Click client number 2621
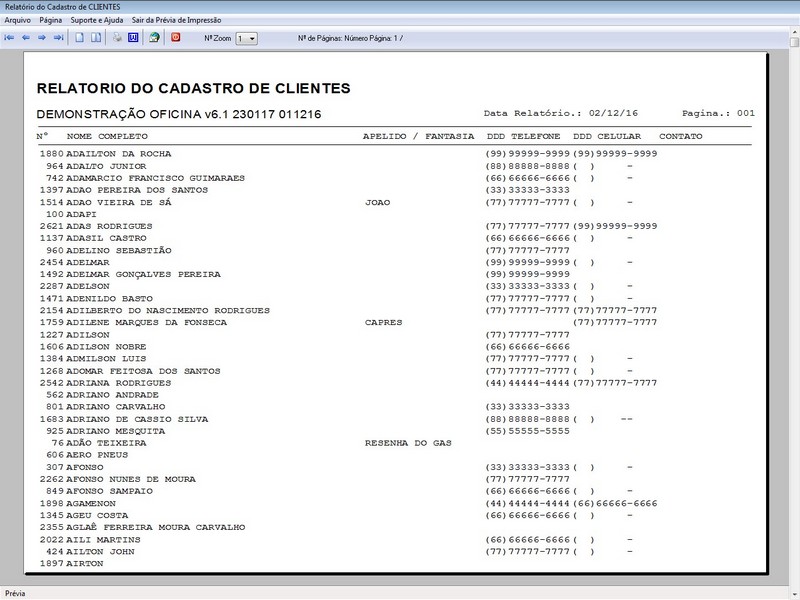This screenshot has height=600, width=800. click(x=52, y=227)
